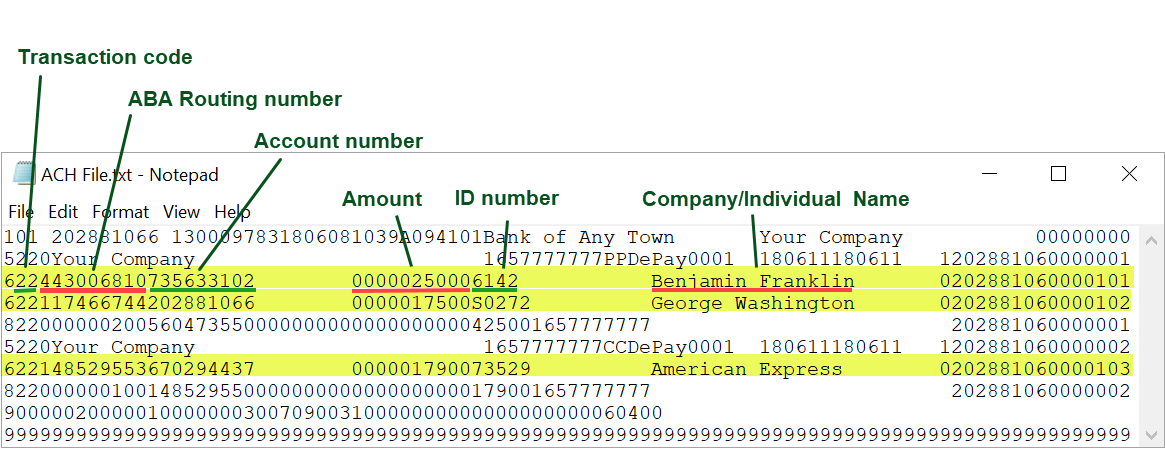Open the Format menu
The height and width of the screenshot is (461, 1165).
click(x=120, y=212)
